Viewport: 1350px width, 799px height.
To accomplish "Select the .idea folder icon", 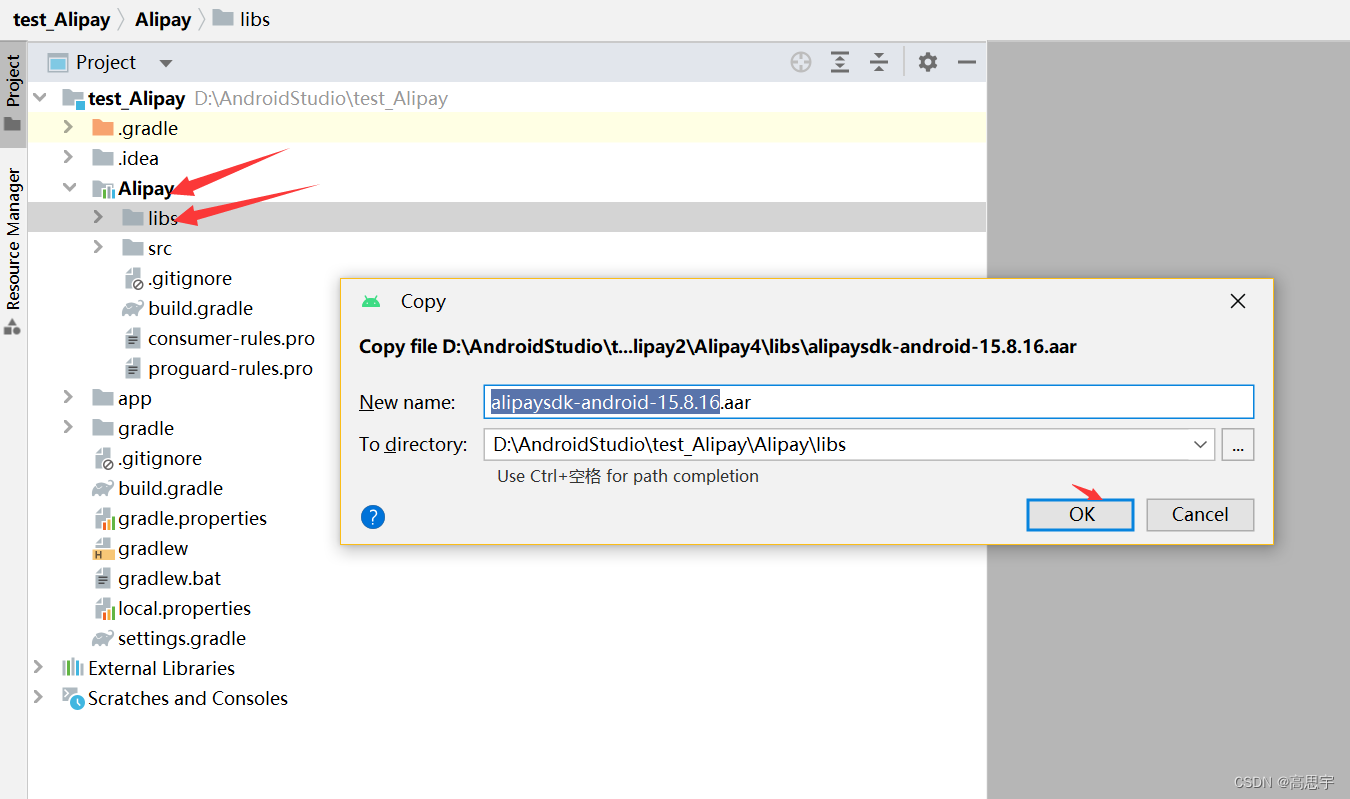I will pyautogui.click(x=103, y=158).
